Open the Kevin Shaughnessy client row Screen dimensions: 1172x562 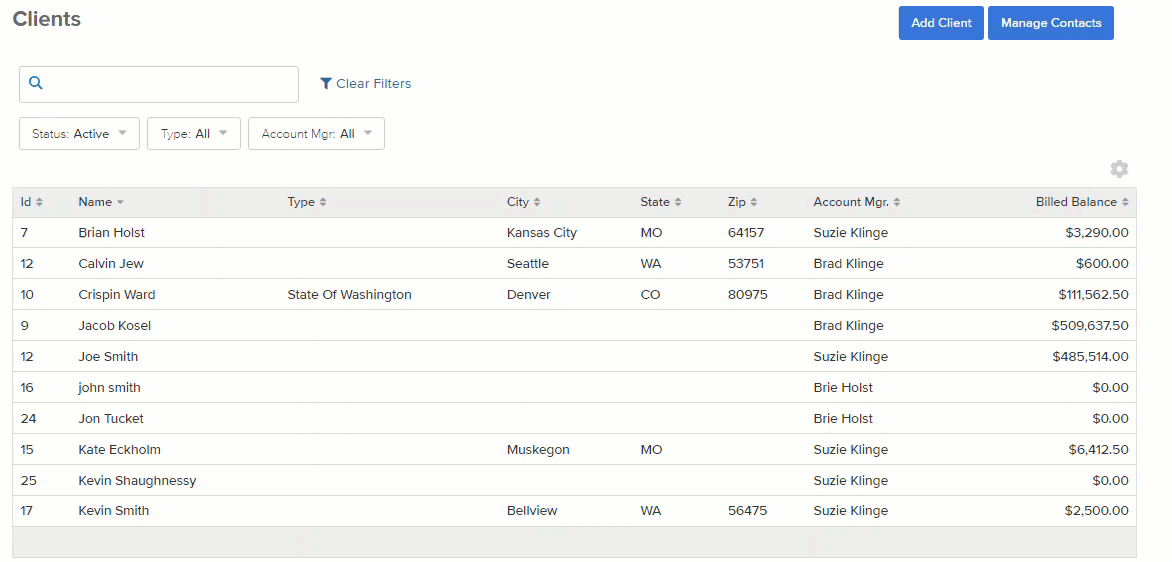pos(574,481)
